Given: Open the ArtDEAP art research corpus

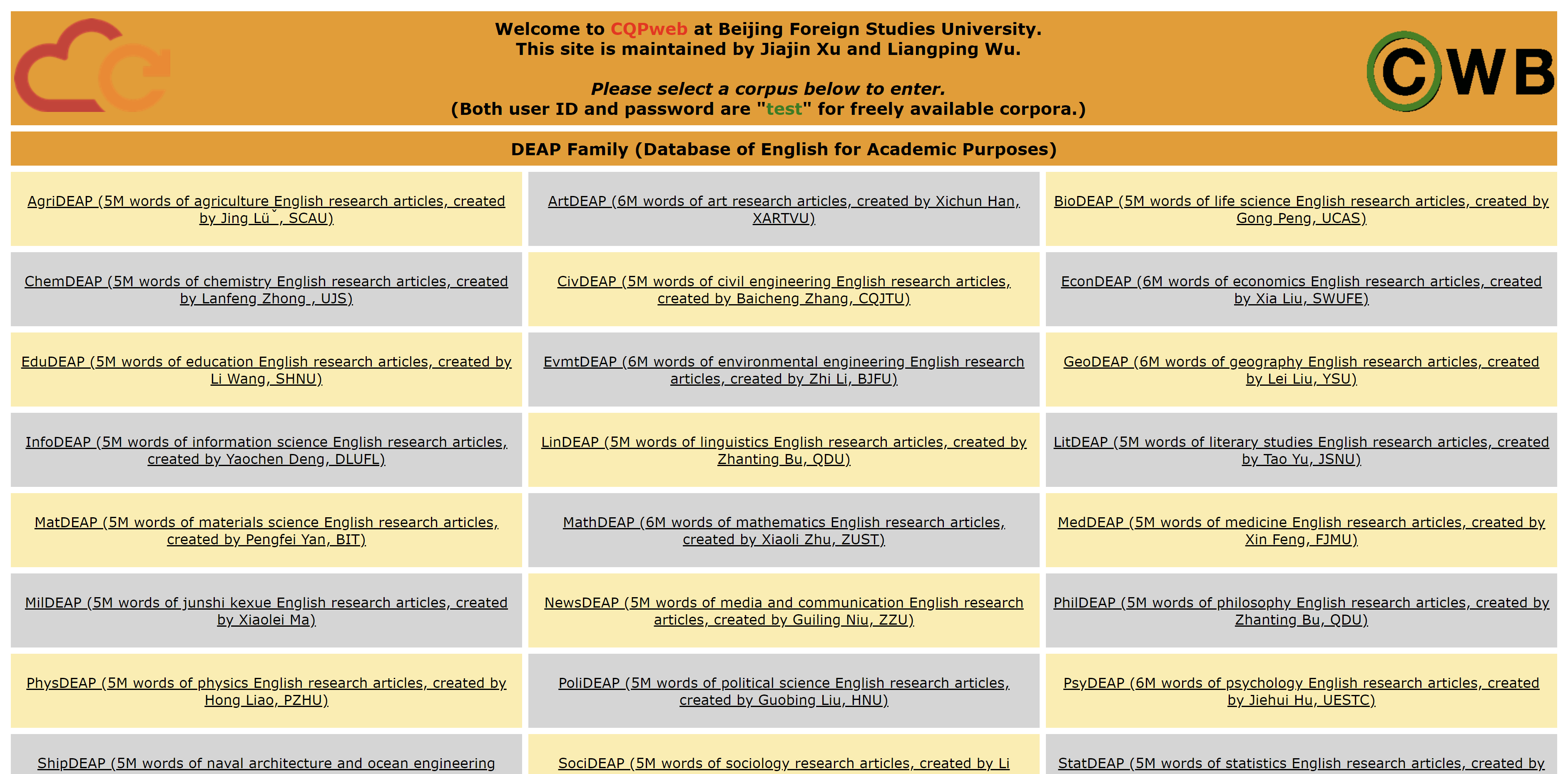Looking at the screenshot, I should point(784,201).
